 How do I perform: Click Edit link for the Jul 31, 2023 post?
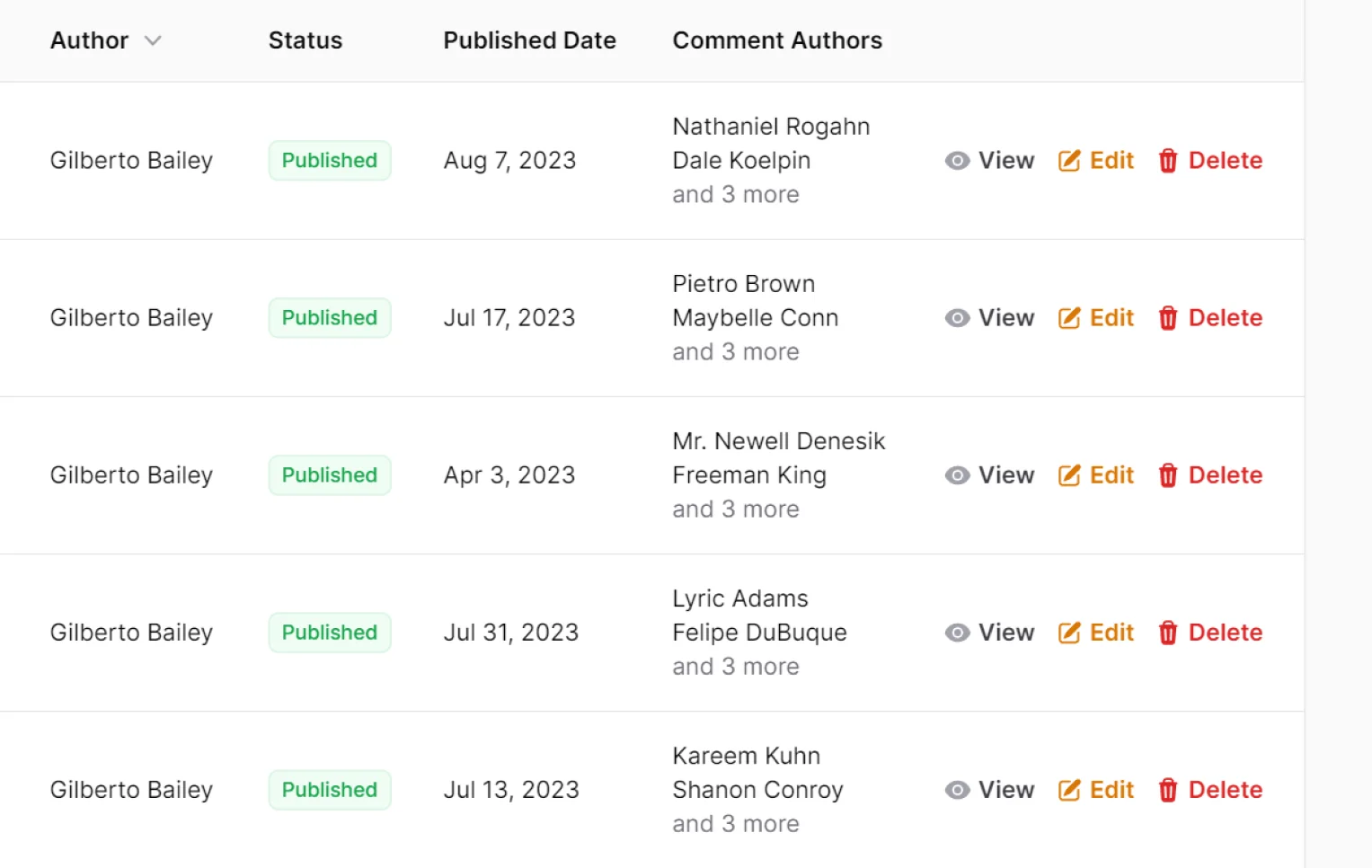click(x=1111, y=633)
